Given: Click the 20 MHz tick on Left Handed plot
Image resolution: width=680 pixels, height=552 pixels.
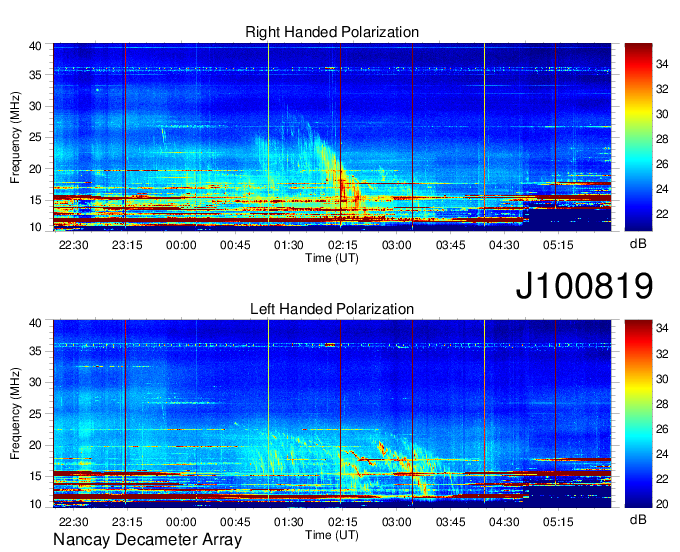Looking at the screenshot, I should pyautogui.click(x=35, y=445).
